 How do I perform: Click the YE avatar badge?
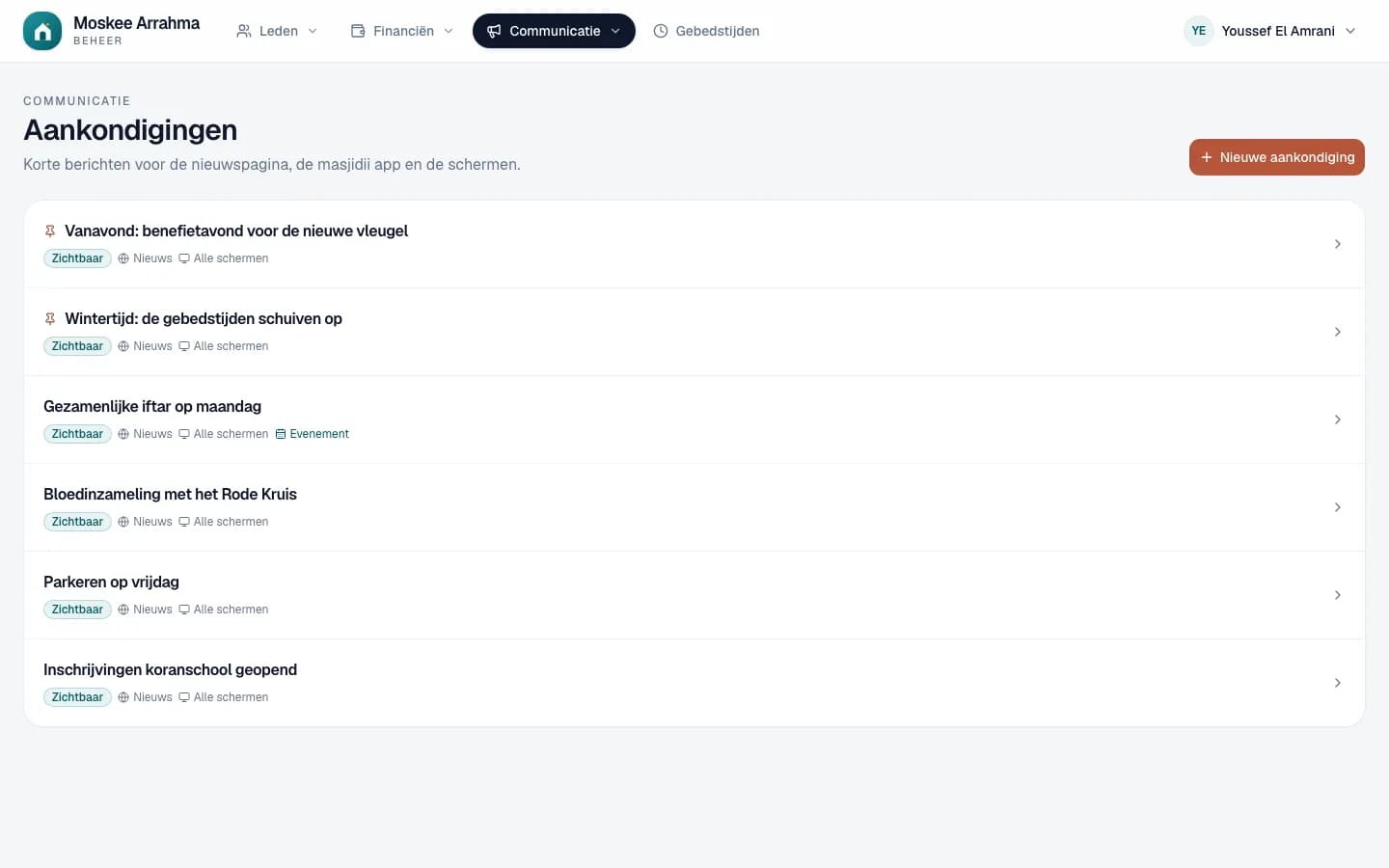[1199, 31]
